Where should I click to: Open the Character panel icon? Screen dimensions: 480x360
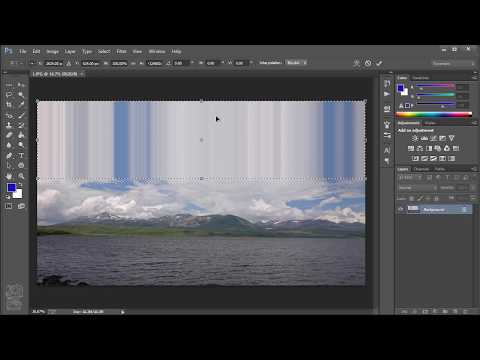(387, 150)
